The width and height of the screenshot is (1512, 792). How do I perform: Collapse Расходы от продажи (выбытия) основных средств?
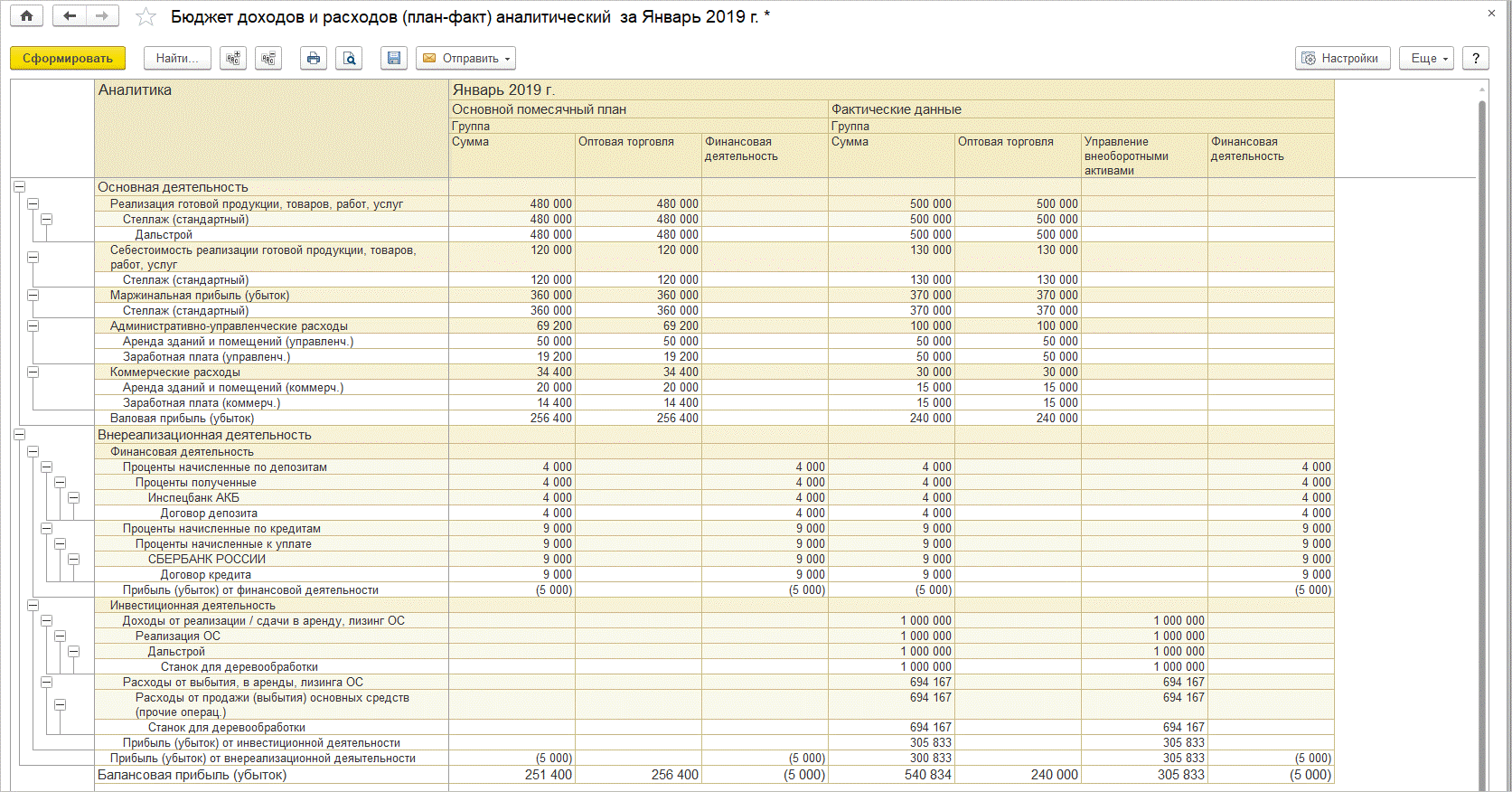coord(60,704)
